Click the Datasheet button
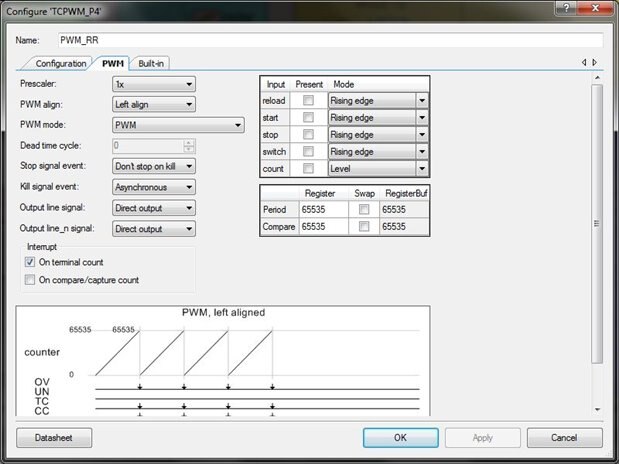 (x=54, y=438)
